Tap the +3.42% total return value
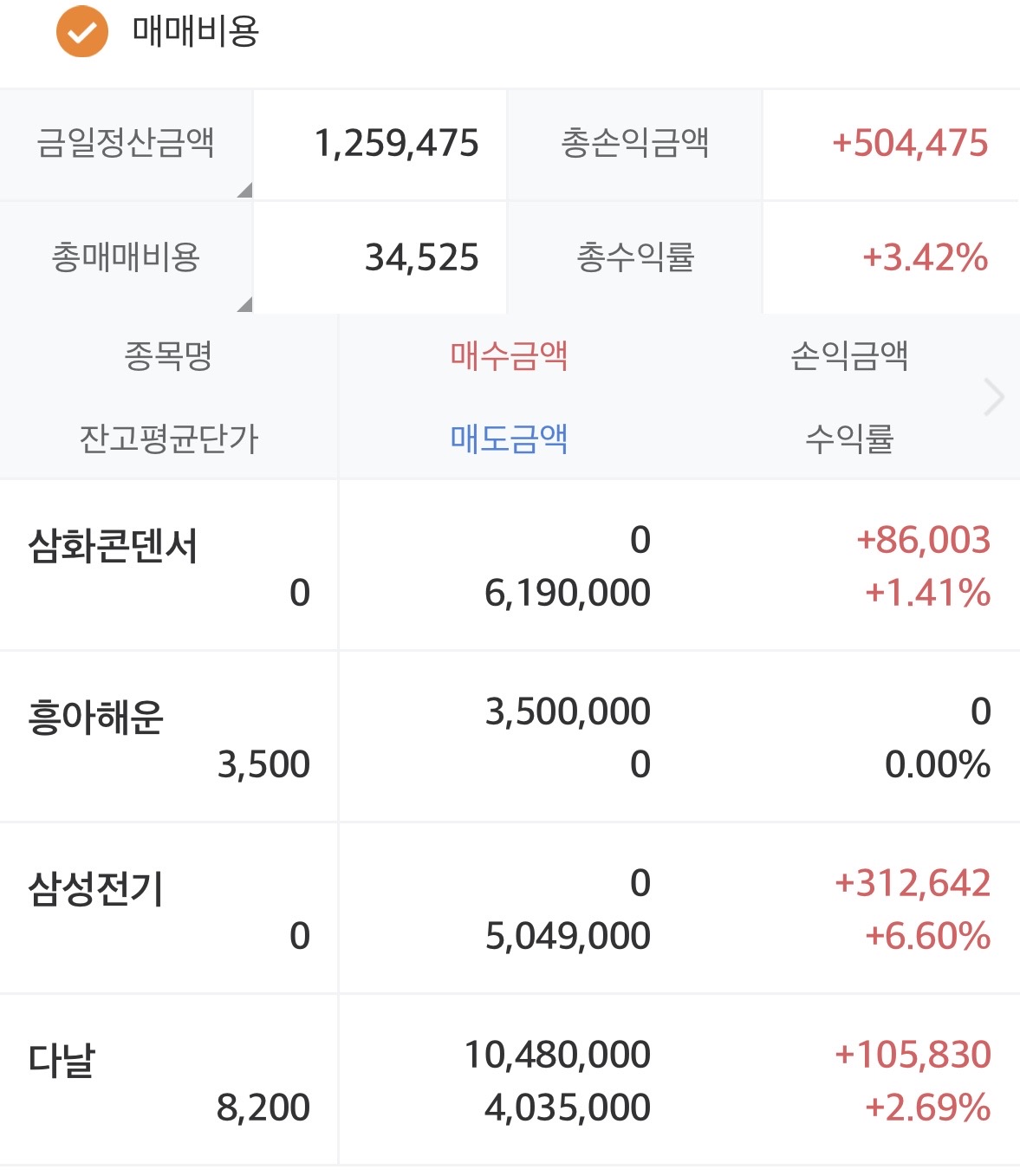 coord(924,257)
